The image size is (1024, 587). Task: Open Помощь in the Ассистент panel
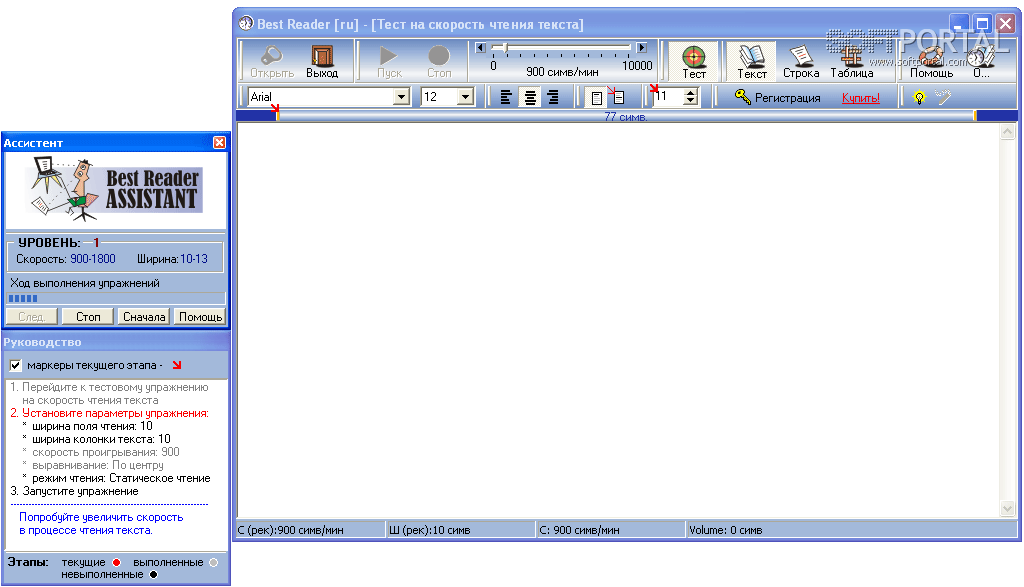pos(200,317)
